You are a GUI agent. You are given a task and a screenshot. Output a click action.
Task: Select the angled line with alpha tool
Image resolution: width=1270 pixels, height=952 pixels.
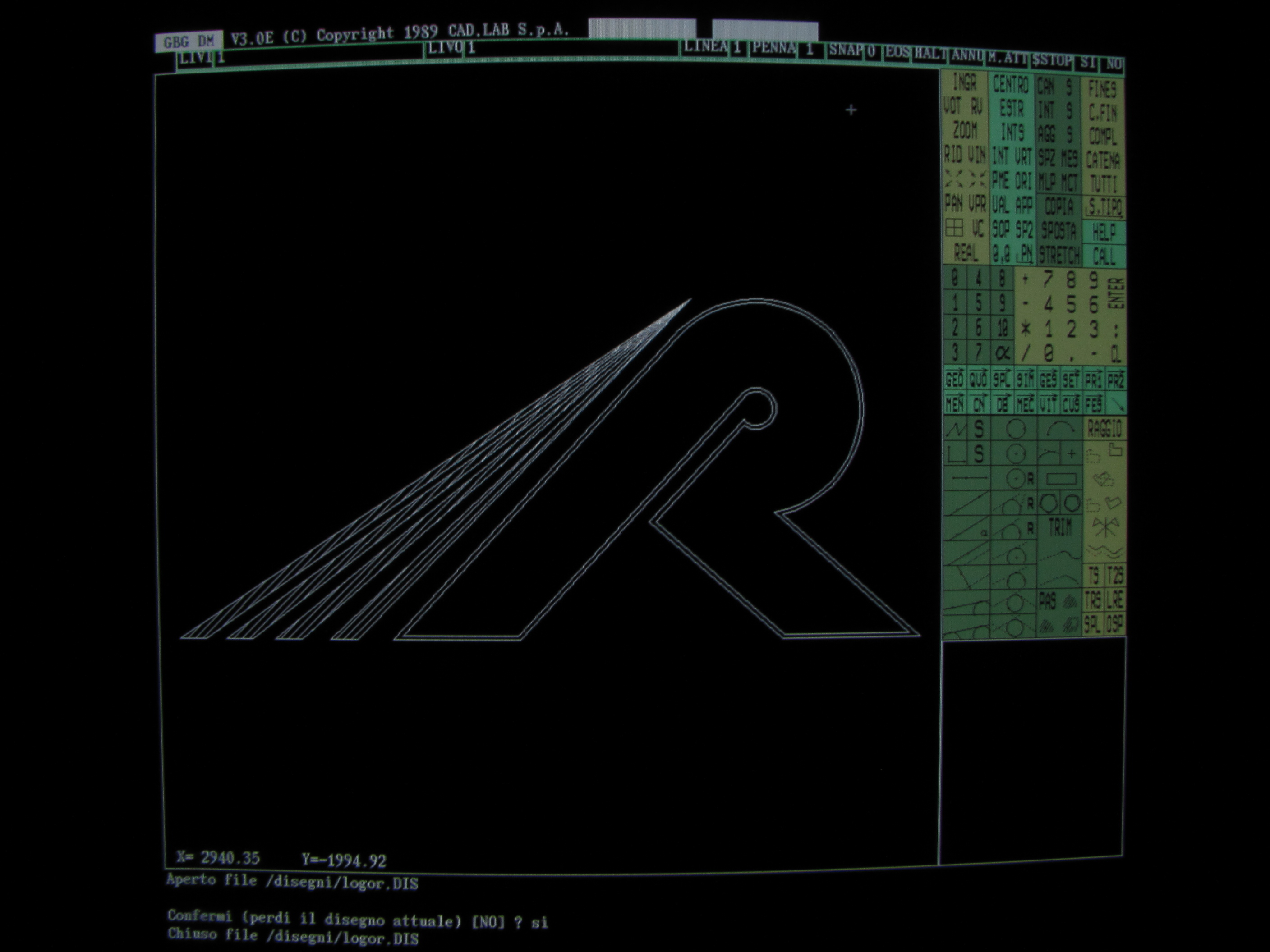click(x=967, y=528)
